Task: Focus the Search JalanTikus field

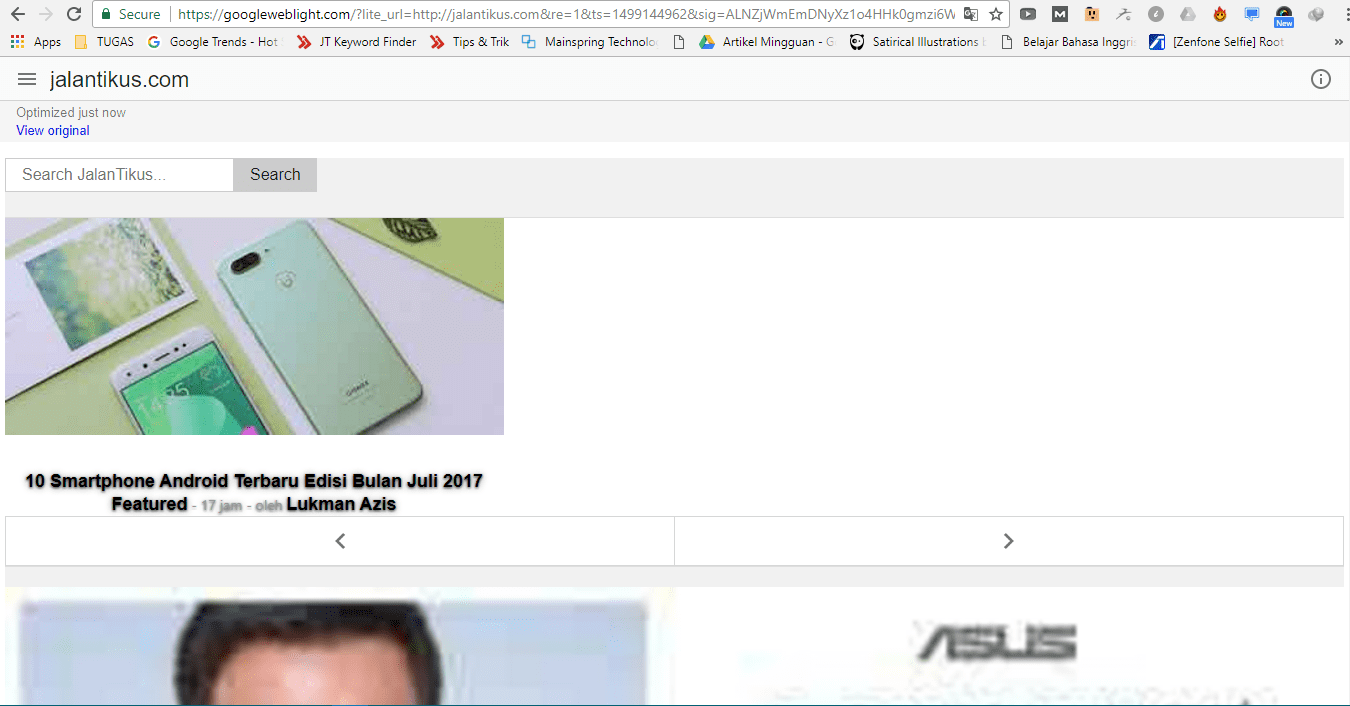Action: [119, 175]
